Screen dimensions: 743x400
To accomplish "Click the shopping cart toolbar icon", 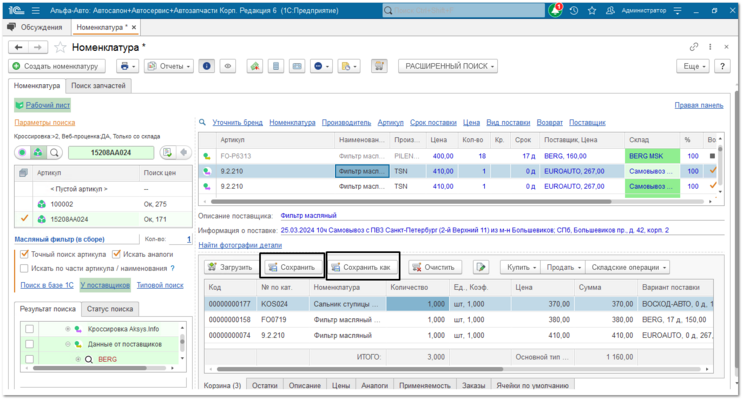I will coord(379,66).
